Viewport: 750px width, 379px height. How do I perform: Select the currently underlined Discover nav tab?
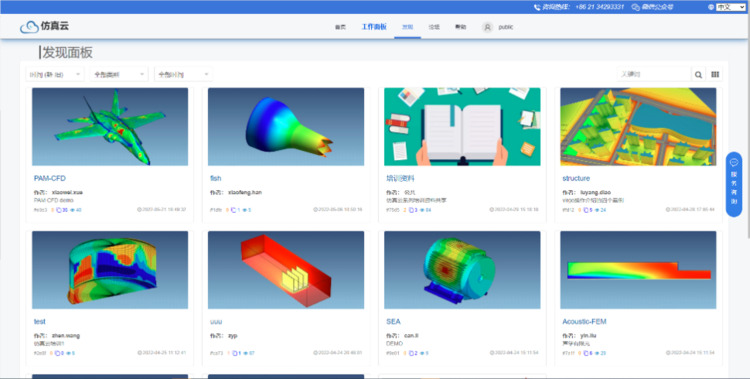408,27
